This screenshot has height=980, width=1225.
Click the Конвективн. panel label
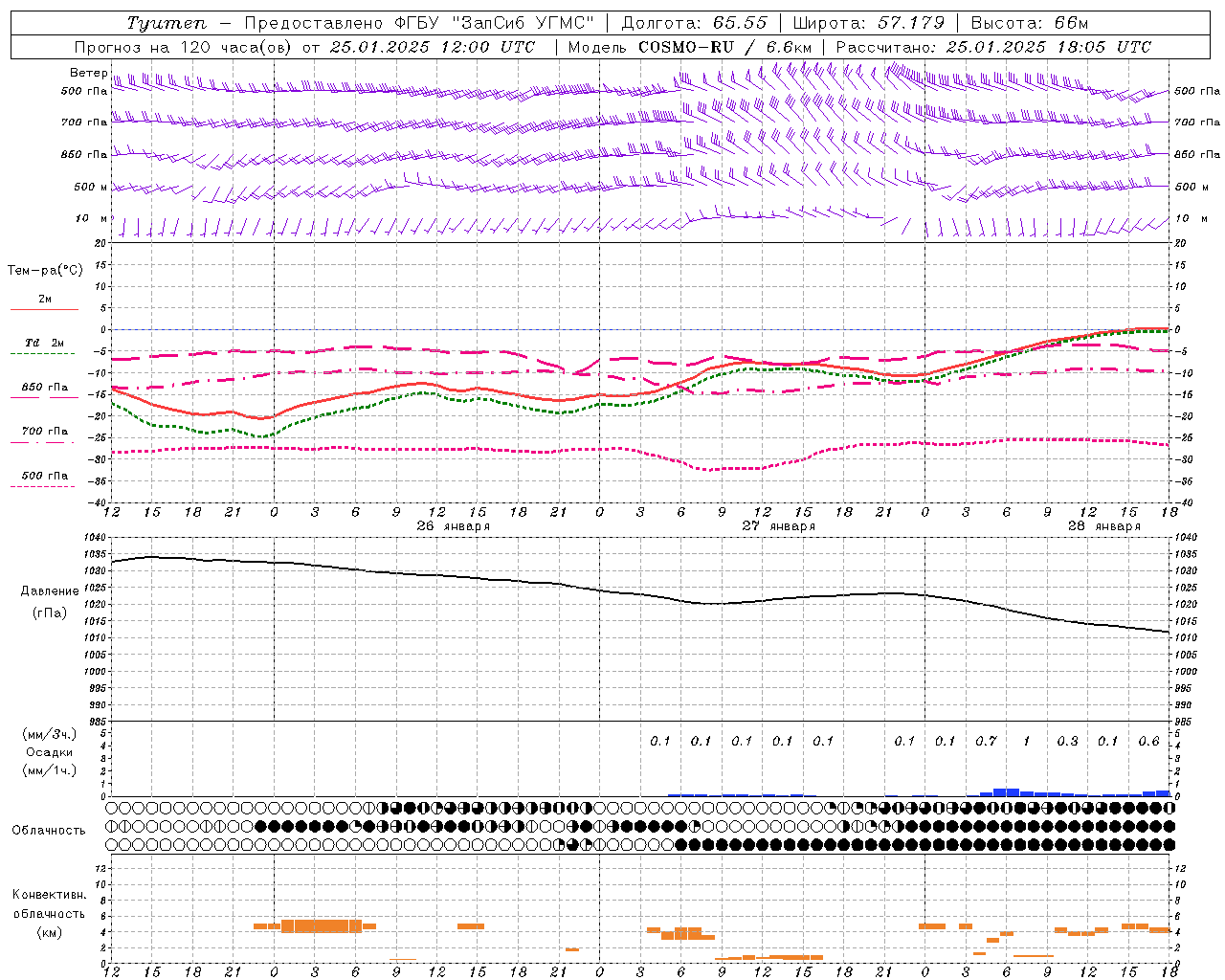49,895
